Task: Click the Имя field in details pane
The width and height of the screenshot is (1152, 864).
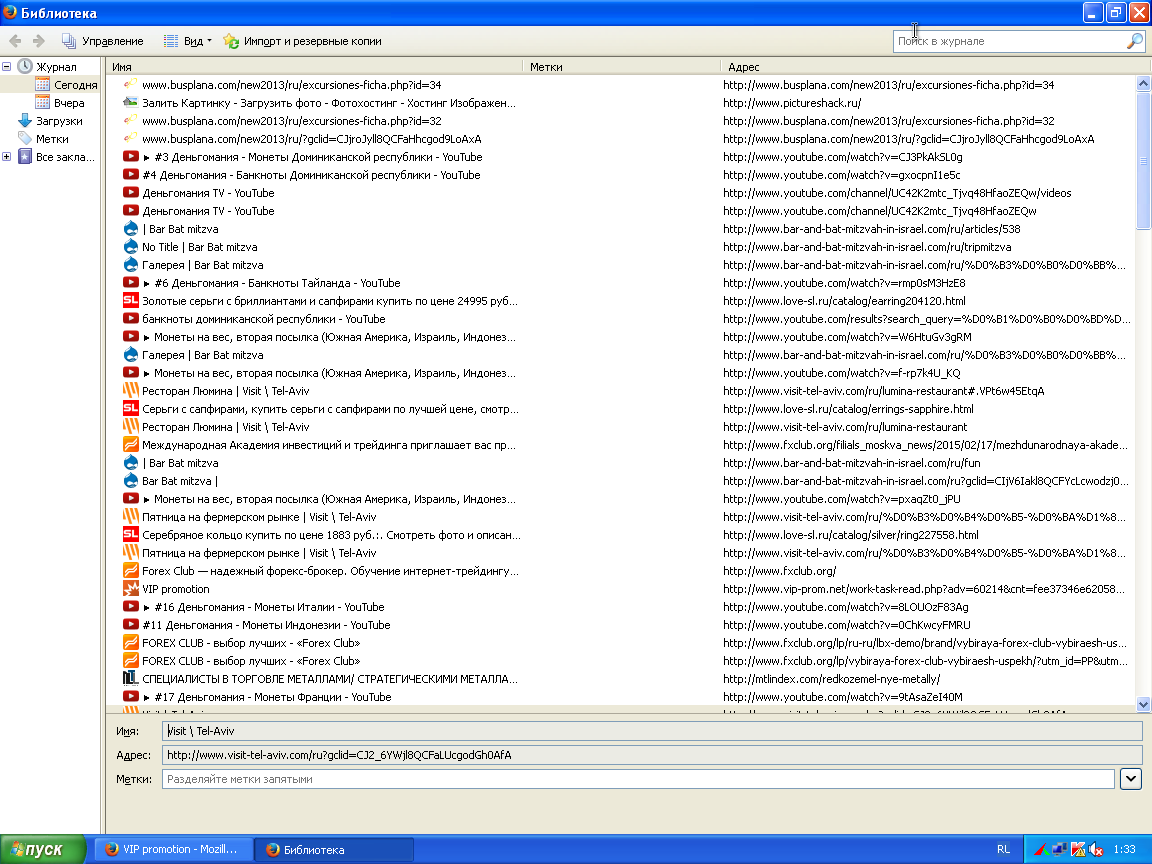Action: click(x=652, y=731)
